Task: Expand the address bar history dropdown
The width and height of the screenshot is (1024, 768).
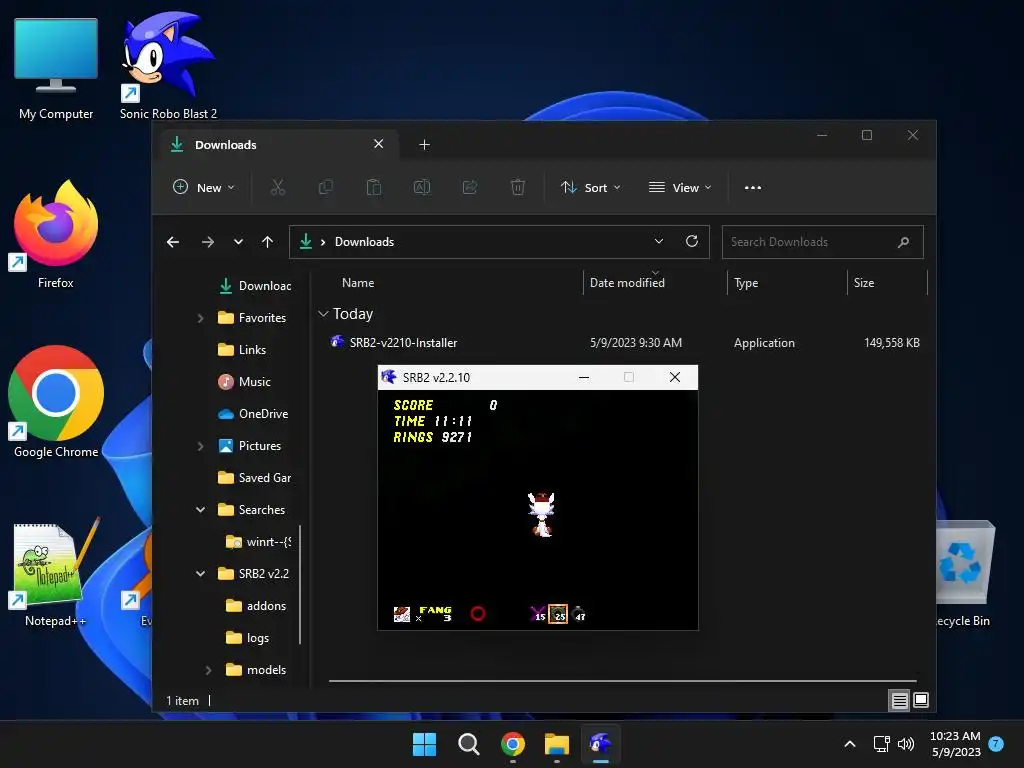Action: [x=659, y=242]
